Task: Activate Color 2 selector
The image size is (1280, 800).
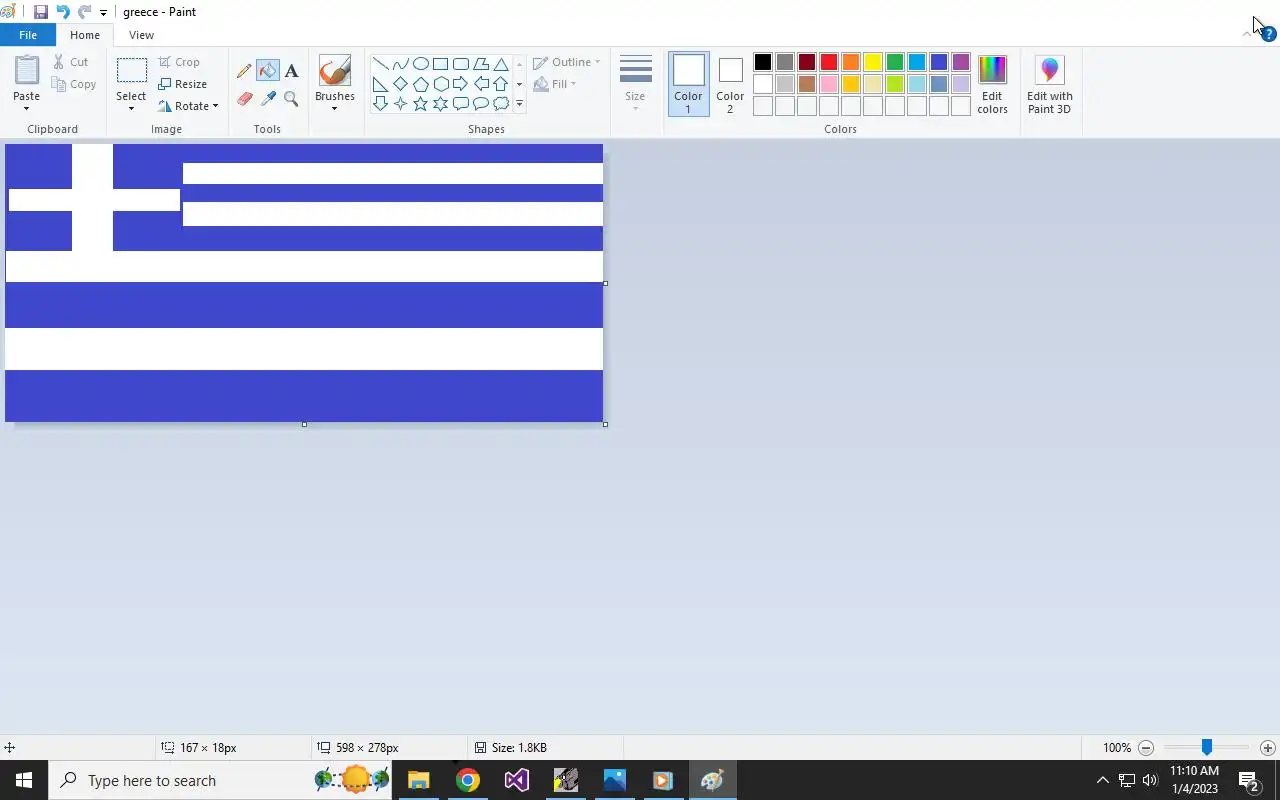Action: [x=730, y=84]
